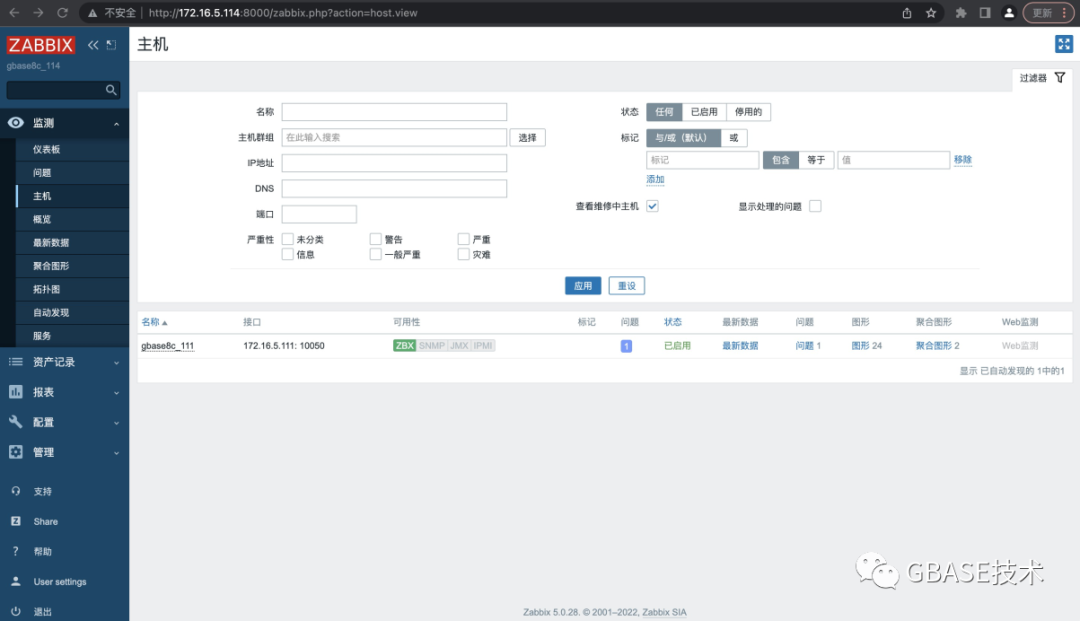Select the 停用的 status option
The image size is (1080, 621).
point(748,112)
